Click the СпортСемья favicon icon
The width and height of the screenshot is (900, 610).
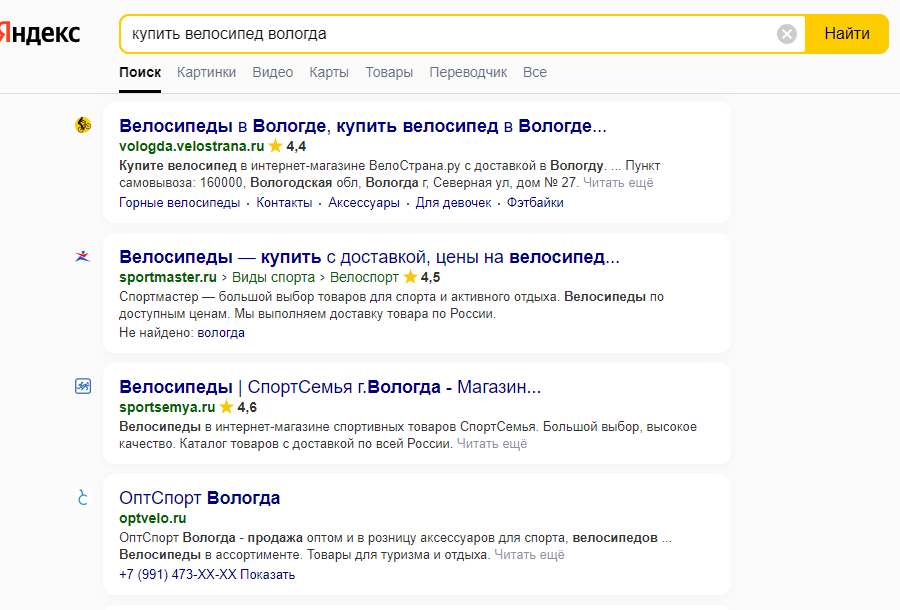(x=83, y=386)
